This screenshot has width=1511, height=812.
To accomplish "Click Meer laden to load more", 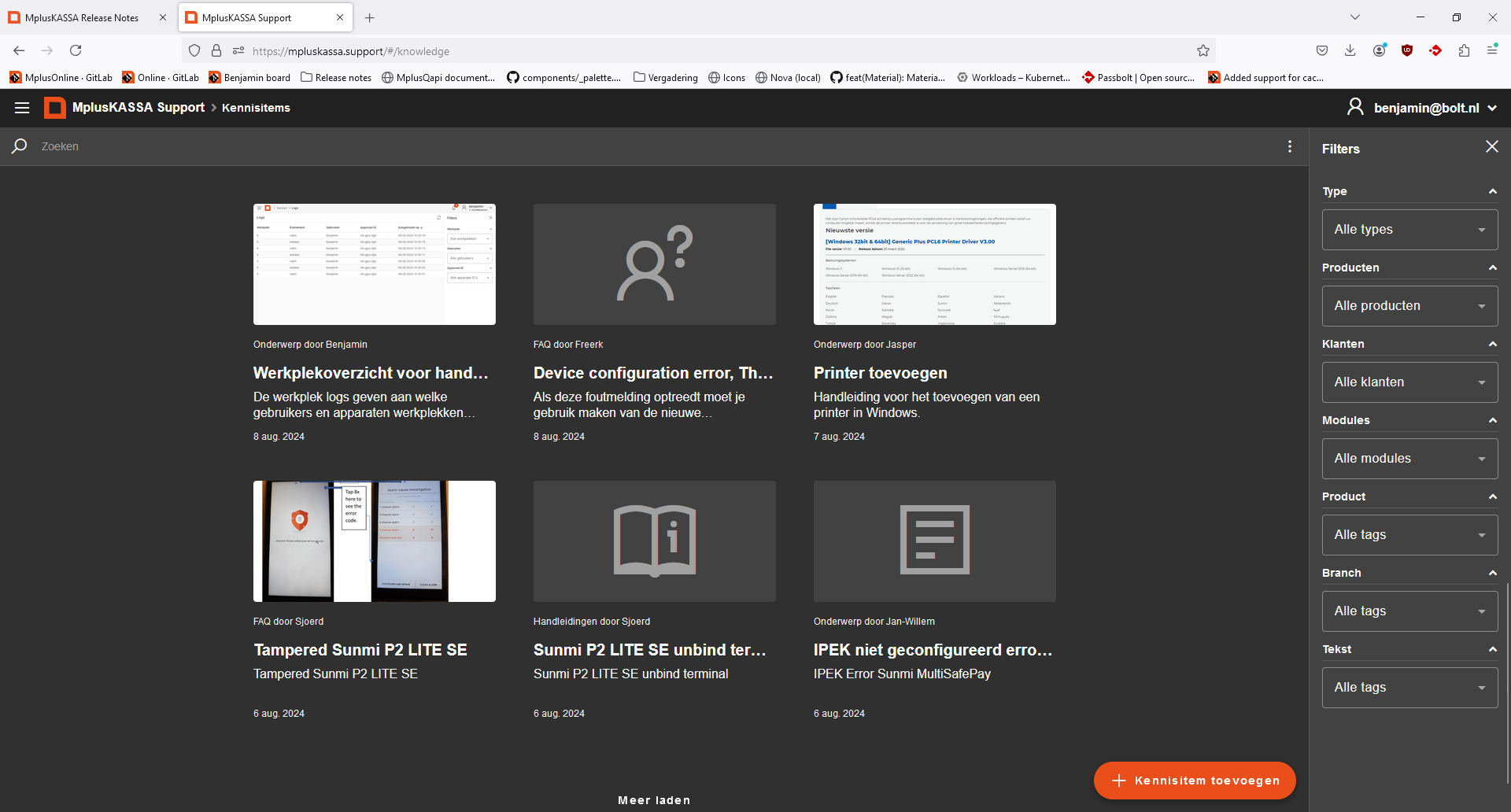I will click(x=654, y=800).
